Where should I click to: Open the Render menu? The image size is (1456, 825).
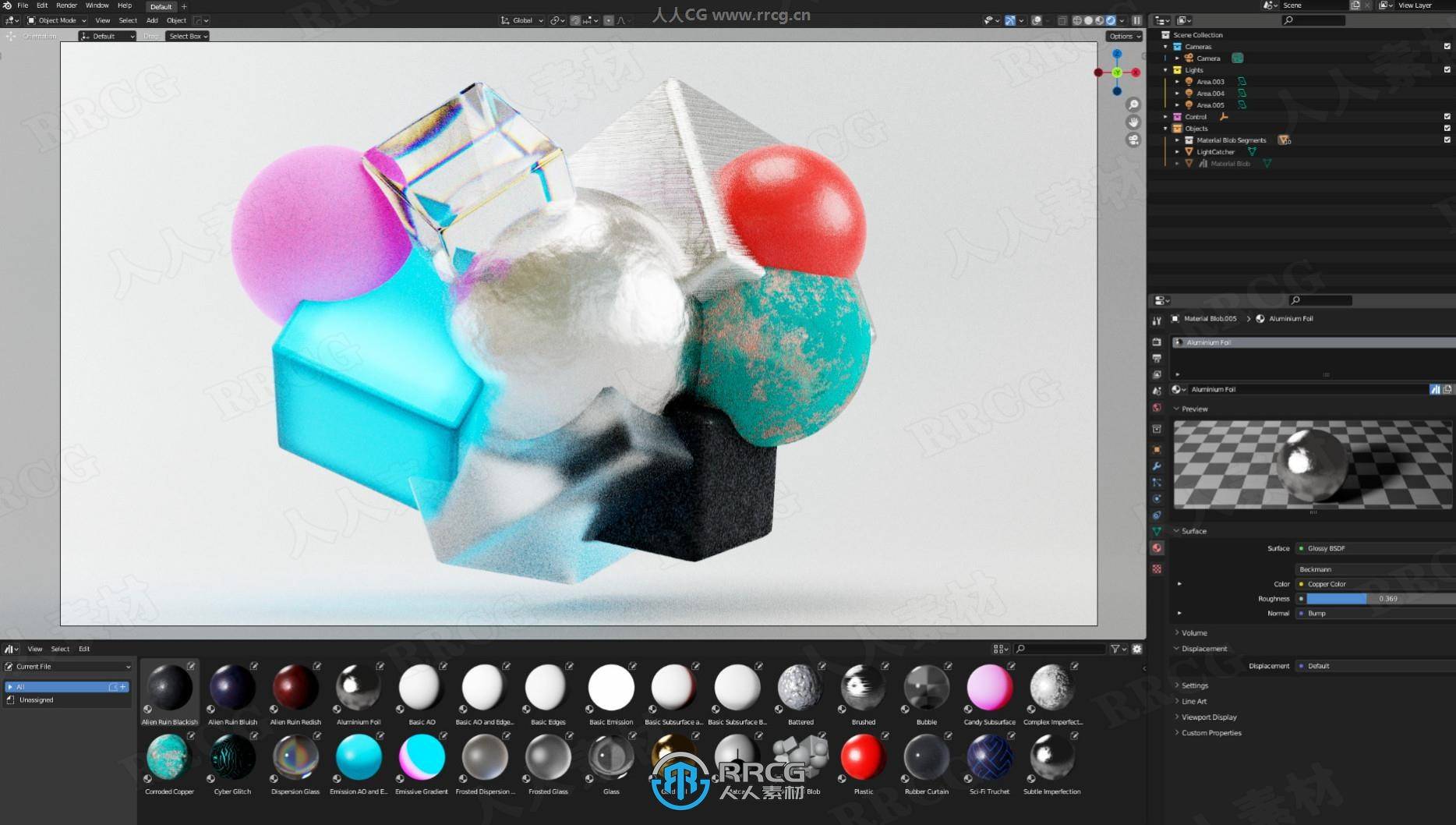[66, 5]
